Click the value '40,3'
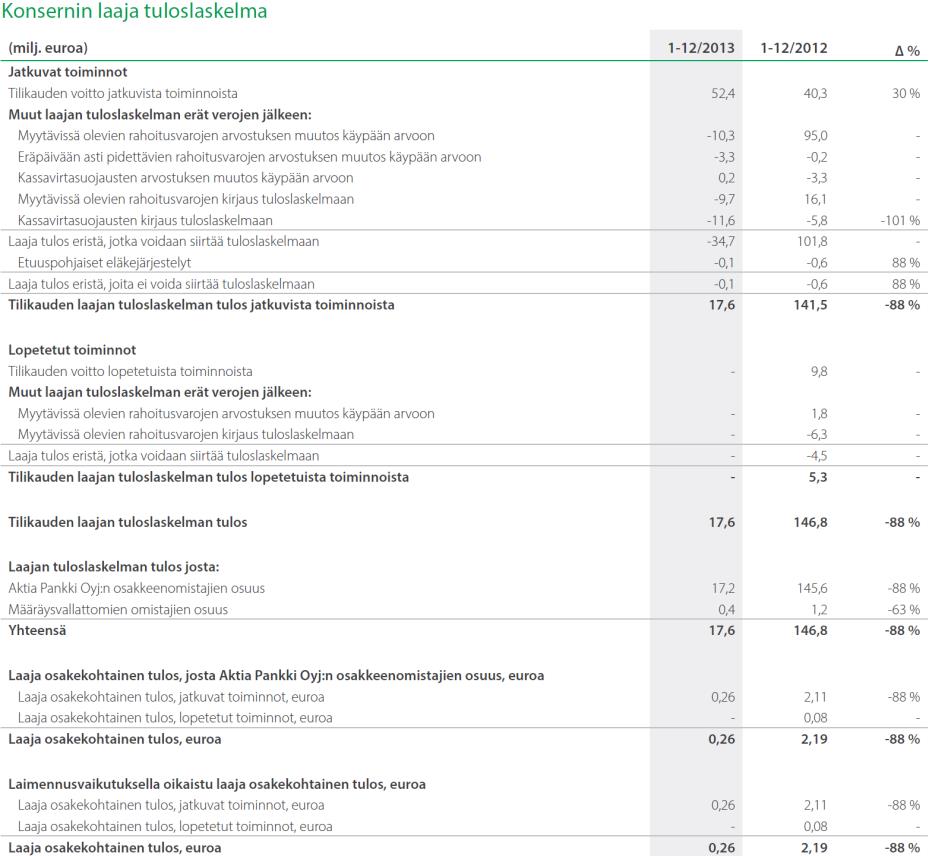The width and height of the screenshot is (929, 856). pos(815,93)
